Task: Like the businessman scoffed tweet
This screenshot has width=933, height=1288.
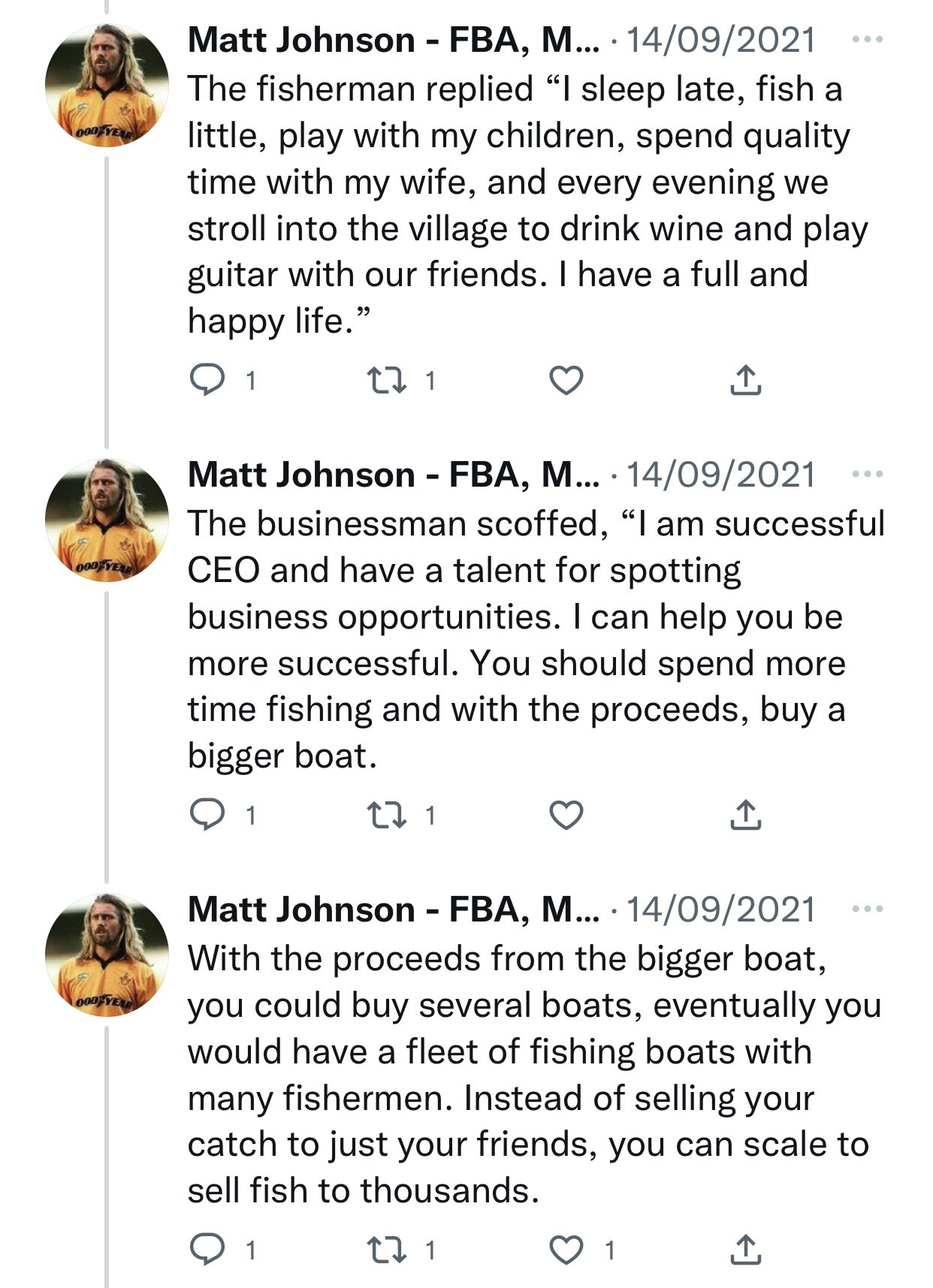Action: point(566,814)
